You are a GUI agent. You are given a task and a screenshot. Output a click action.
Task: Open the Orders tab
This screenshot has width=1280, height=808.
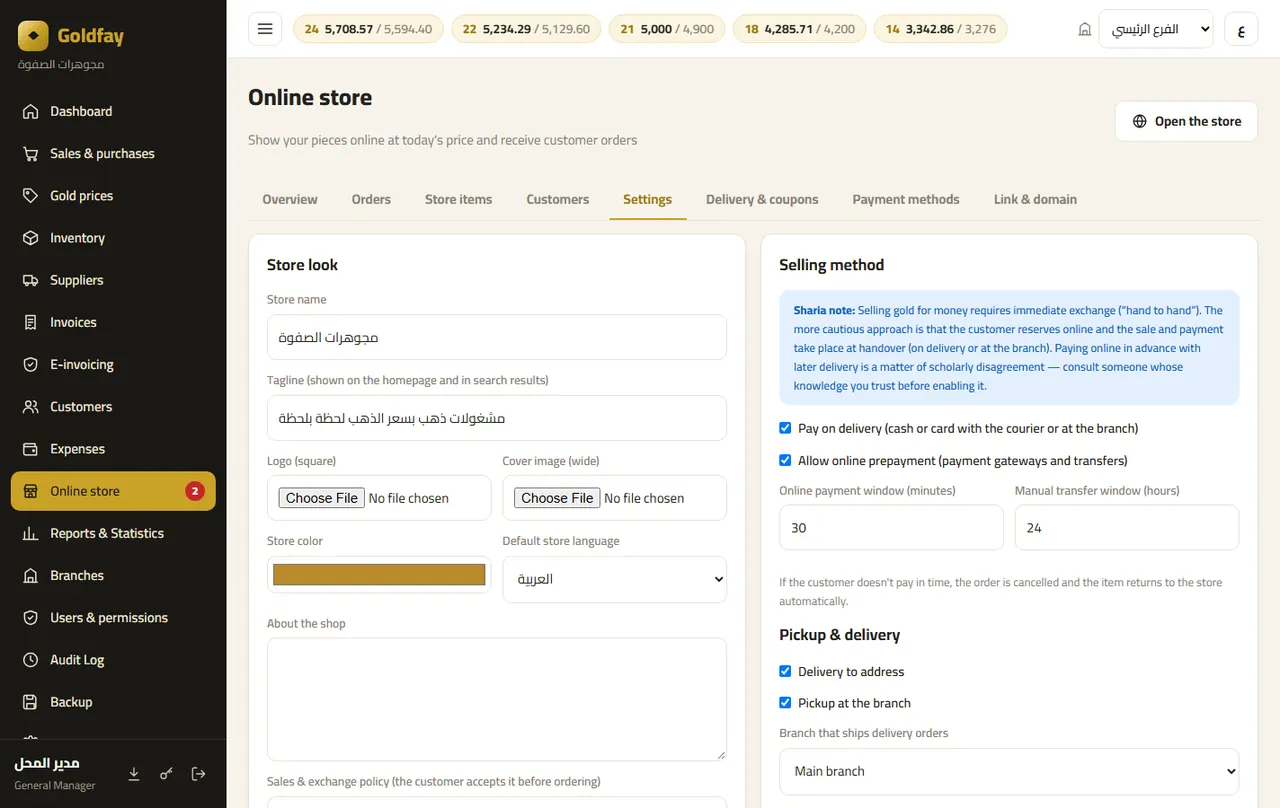[371, 199]
